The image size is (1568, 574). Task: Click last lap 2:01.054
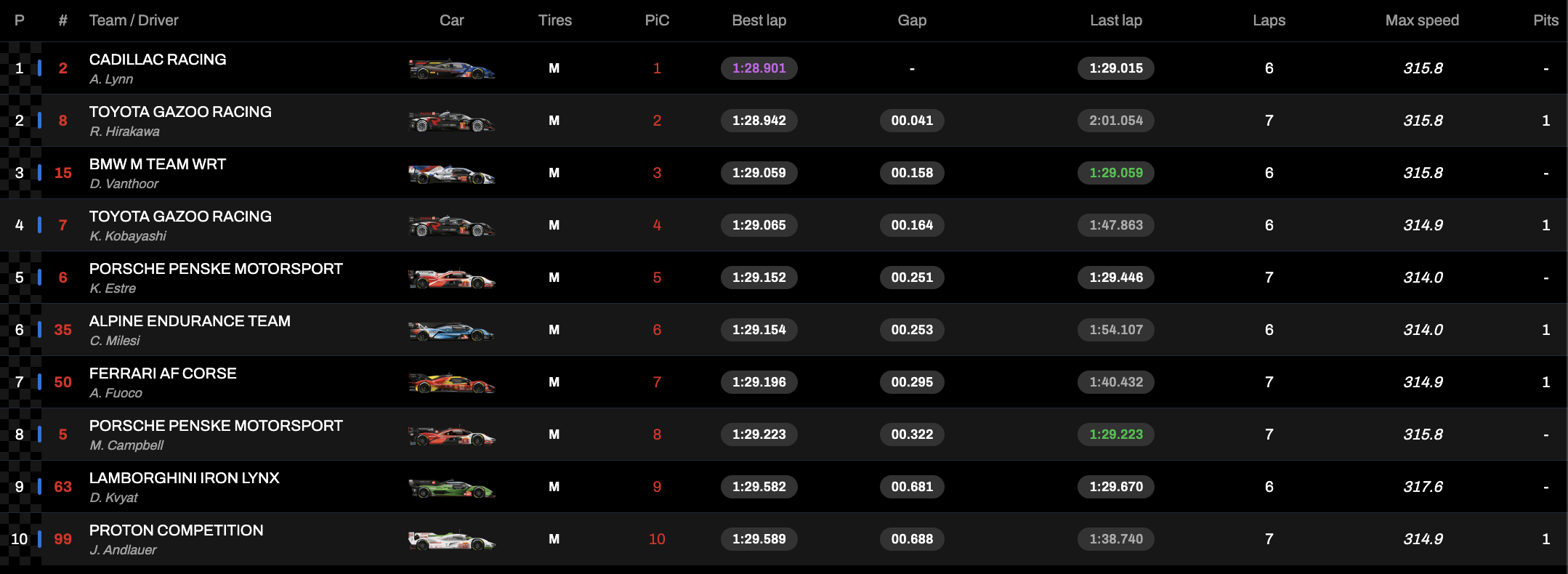coord(1116,121)
